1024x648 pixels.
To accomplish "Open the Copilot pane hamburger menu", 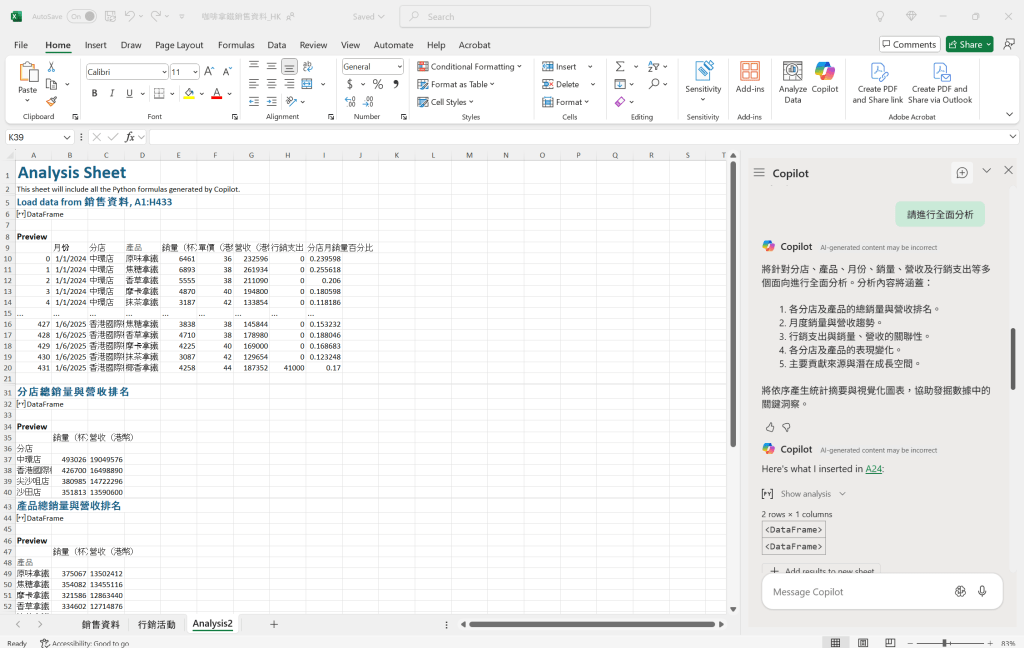I will pyautogui.click(x=759, y=172).
